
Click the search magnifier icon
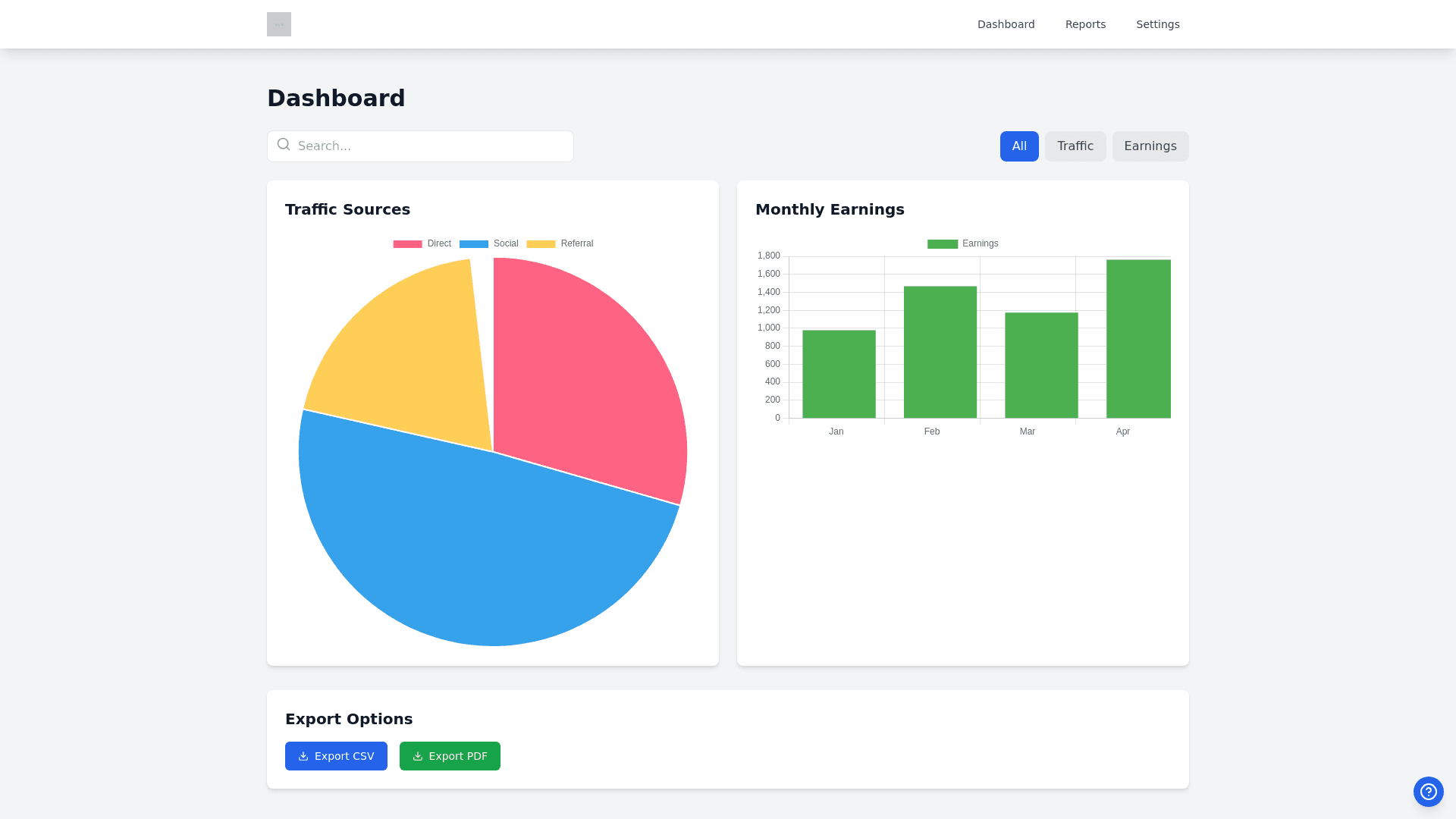284,145
